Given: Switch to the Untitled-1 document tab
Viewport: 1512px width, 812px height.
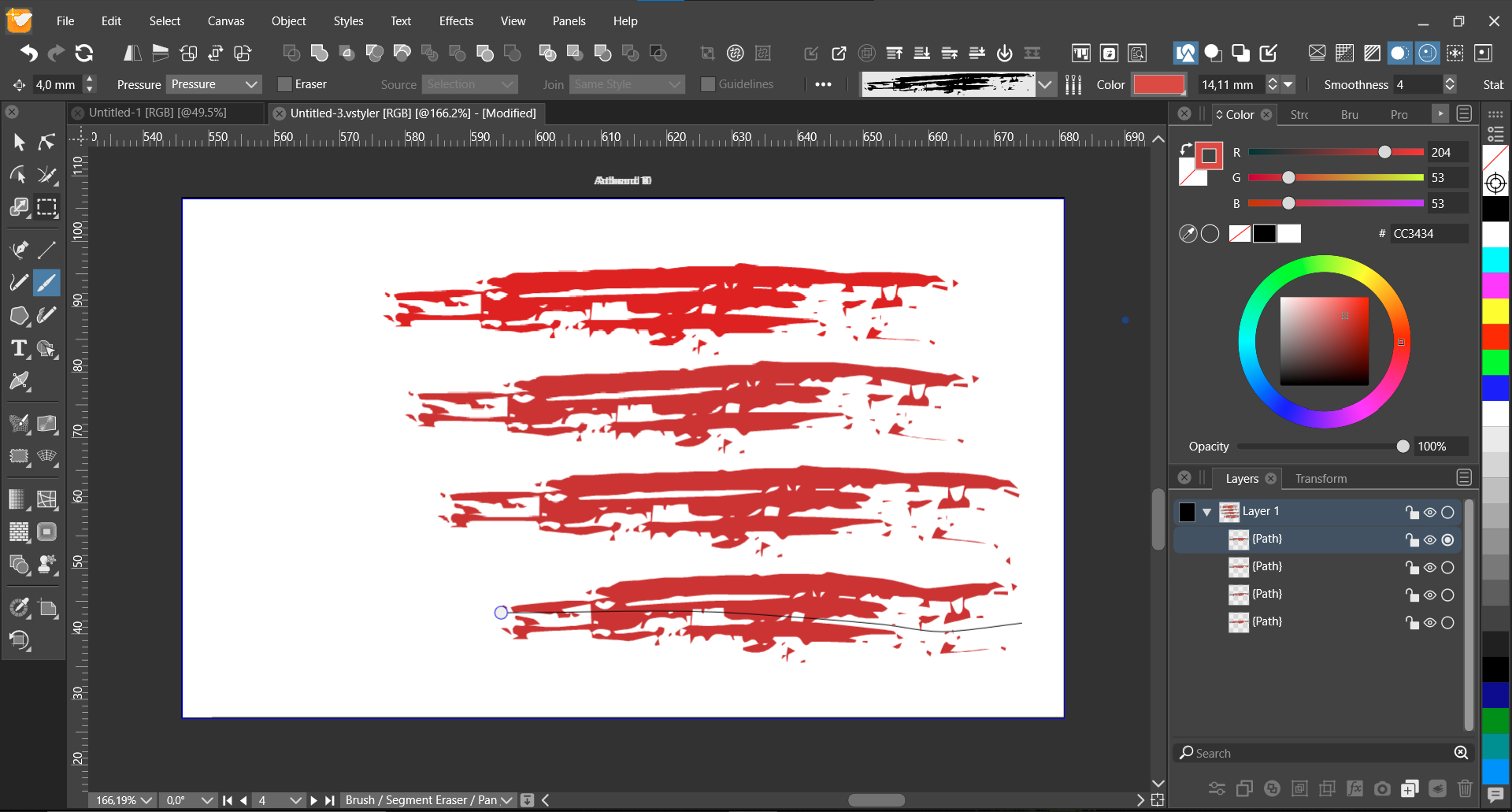Looking at the screenshot, I should [157, 113].
